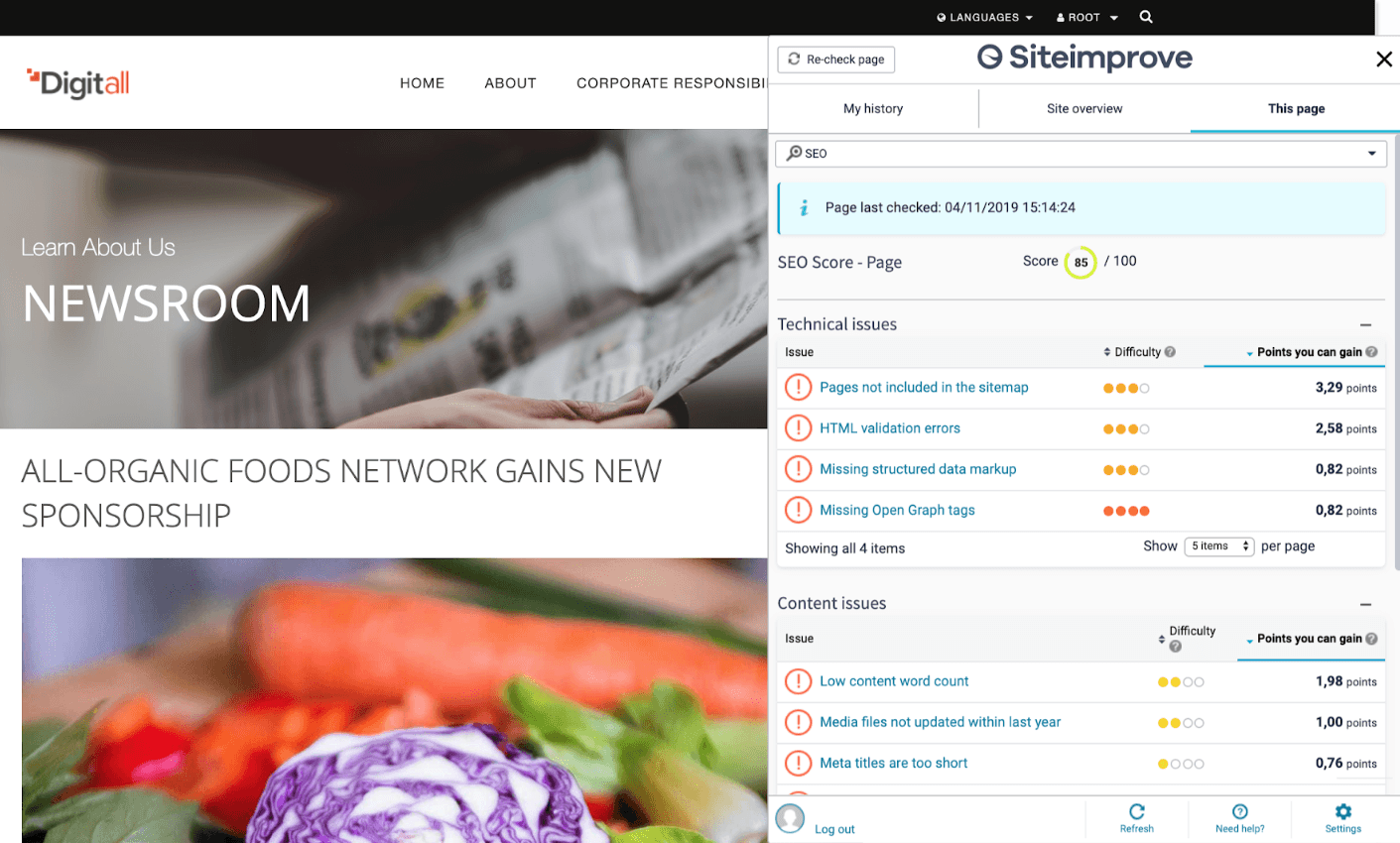Open the HTML validation errors issue
This screenshot has height=843, width=1400.
[x=889, y=428]
